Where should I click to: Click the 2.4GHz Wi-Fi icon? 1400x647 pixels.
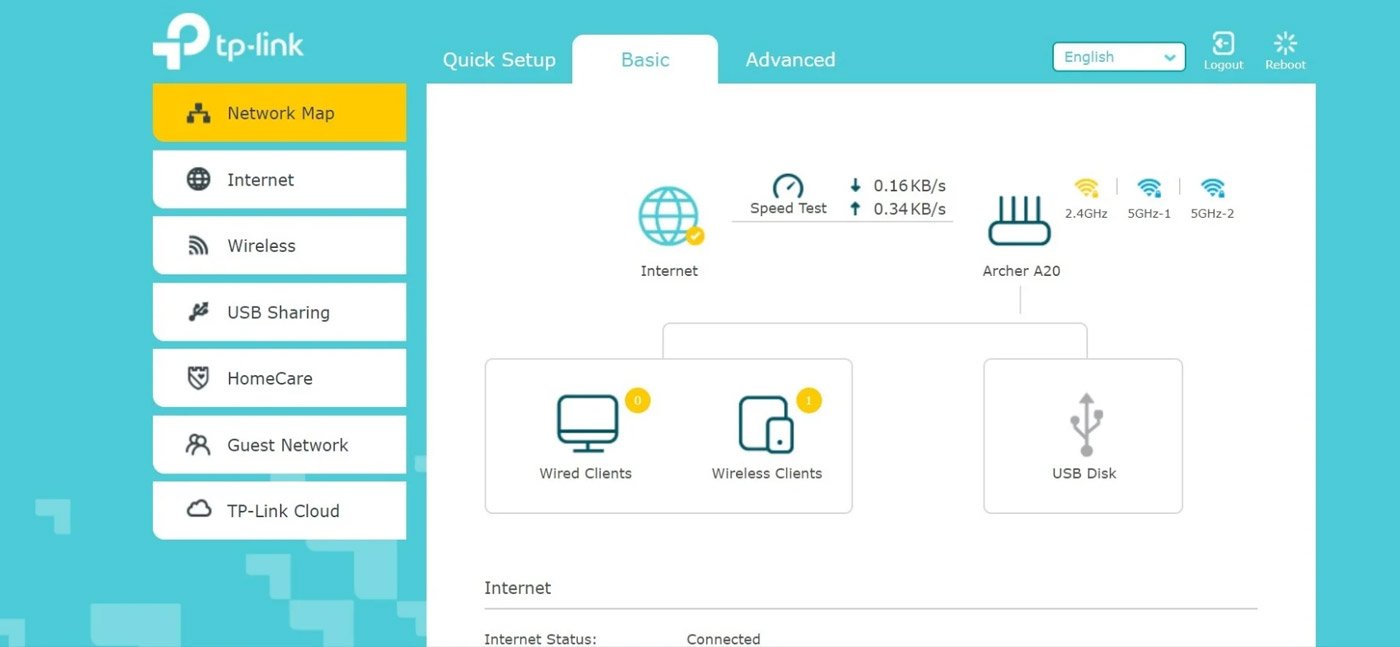point(1086,188)
